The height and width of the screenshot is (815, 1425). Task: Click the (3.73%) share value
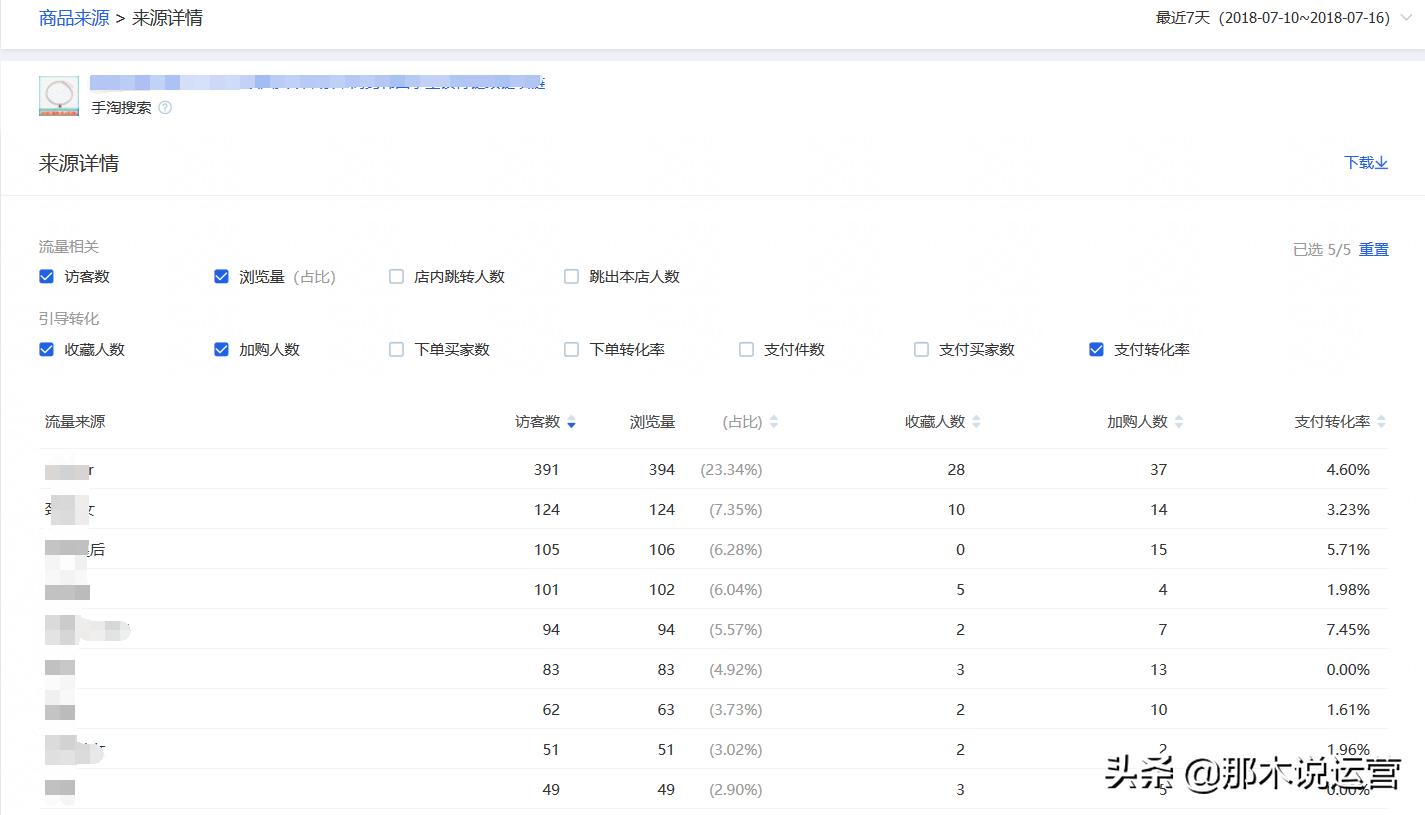pos(736,710)
